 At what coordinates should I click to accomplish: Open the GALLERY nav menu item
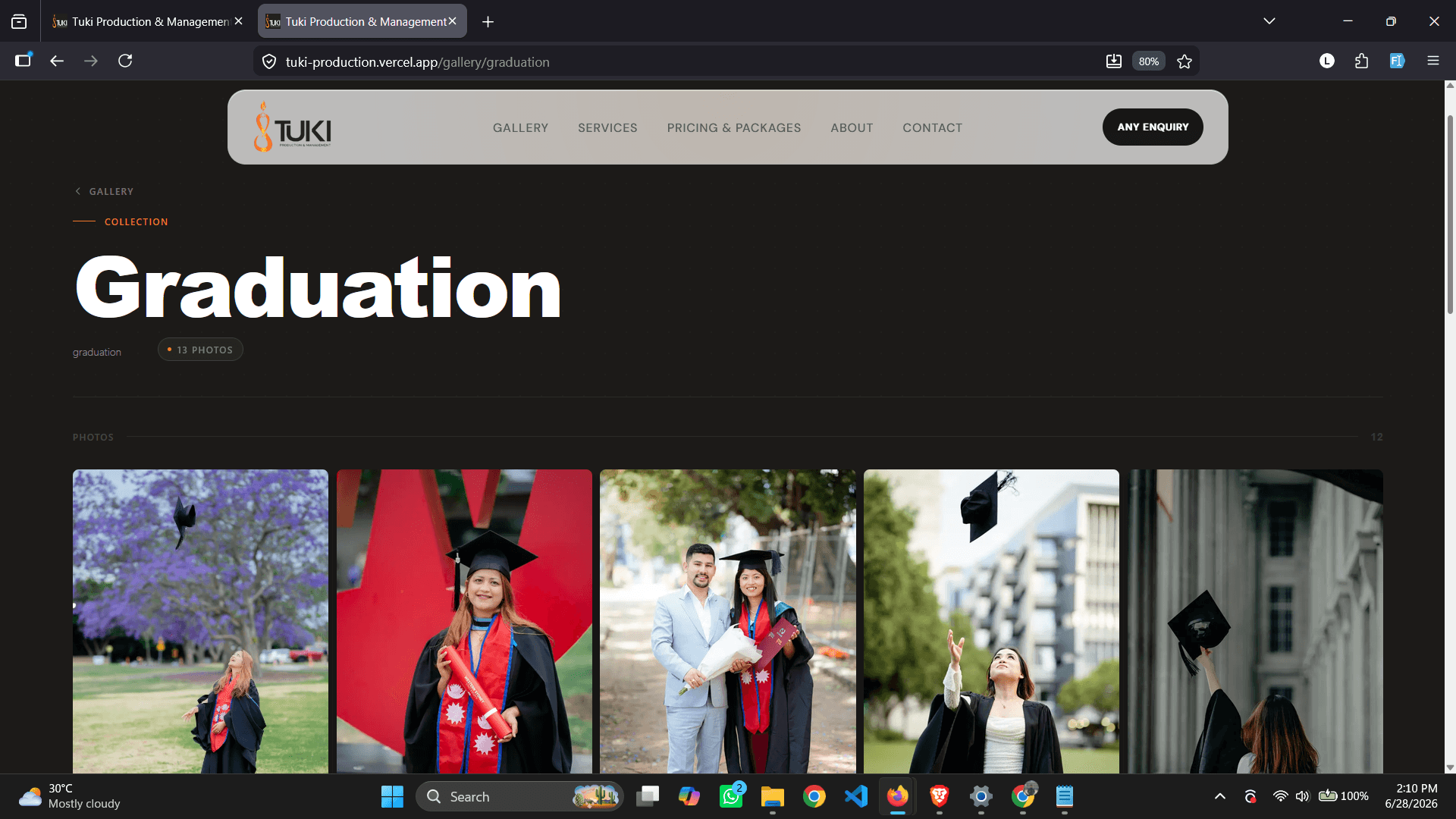pos(520,127)
